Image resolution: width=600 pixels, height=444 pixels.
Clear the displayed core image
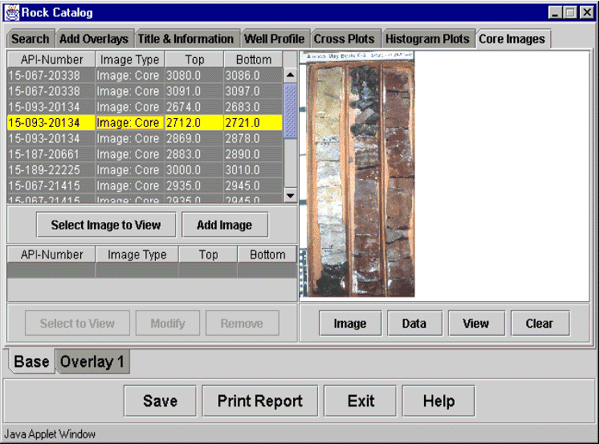540,323
